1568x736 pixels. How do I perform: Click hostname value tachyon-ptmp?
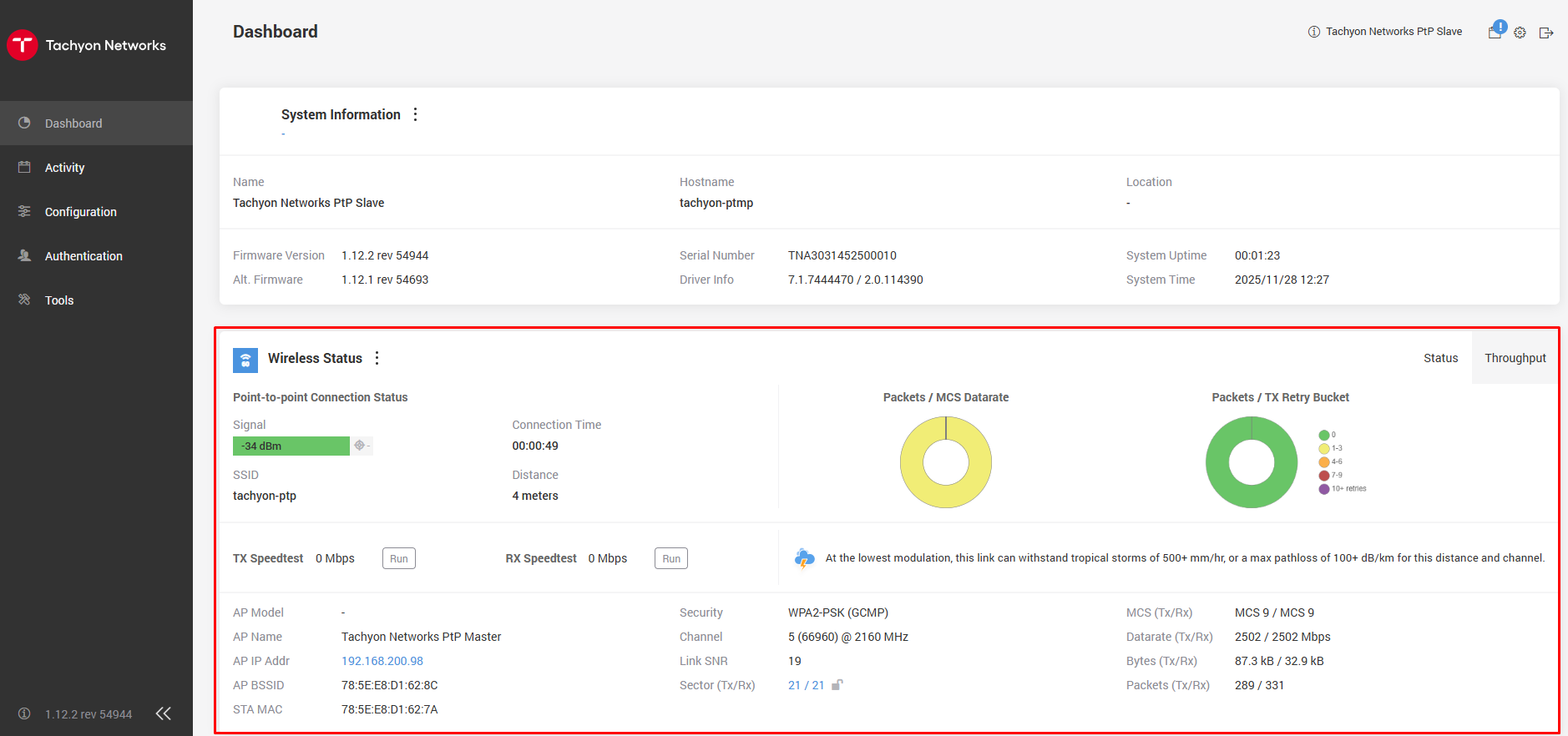tap(716, 203)
